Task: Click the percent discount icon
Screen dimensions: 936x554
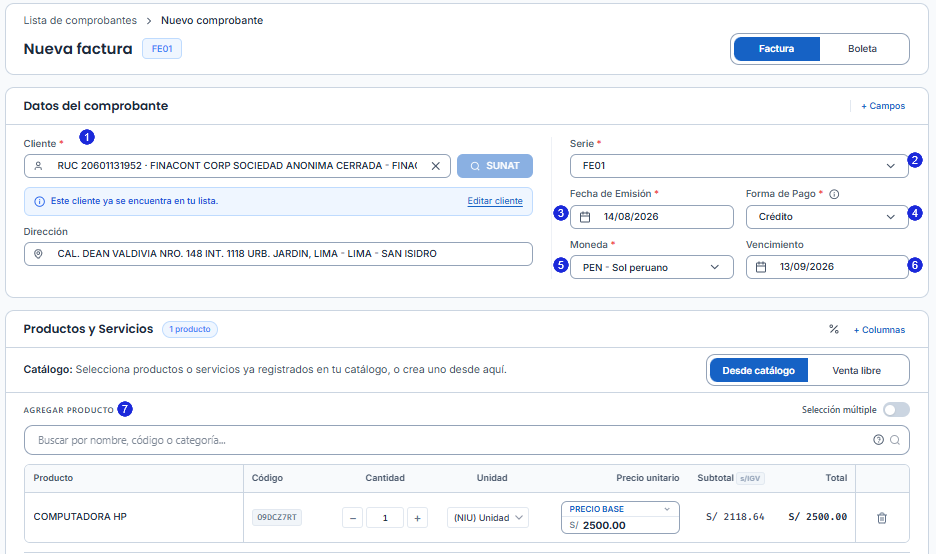Action: 834,330
